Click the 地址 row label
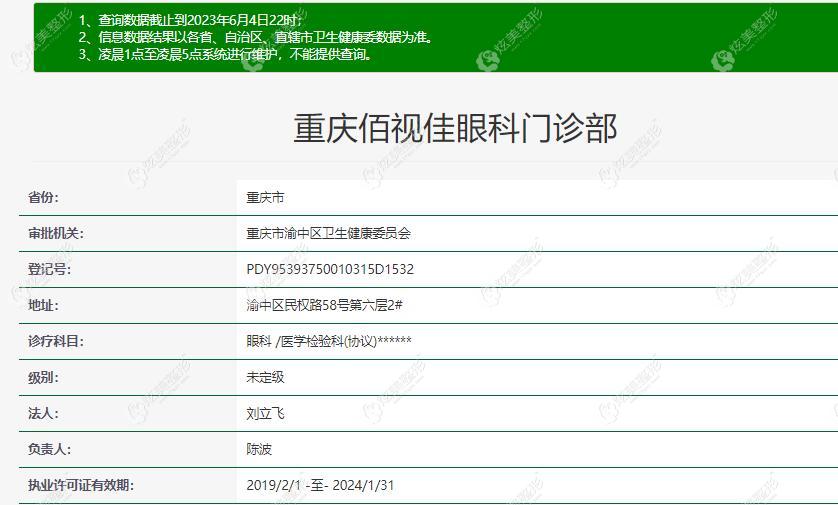 coord(43,306)
